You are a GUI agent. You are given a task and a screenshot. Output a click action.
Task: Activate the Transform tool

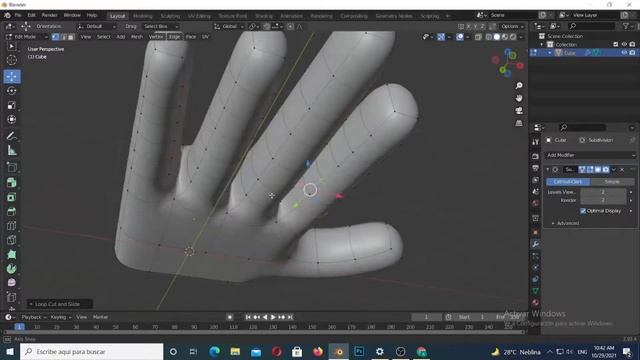coord(11,119)
